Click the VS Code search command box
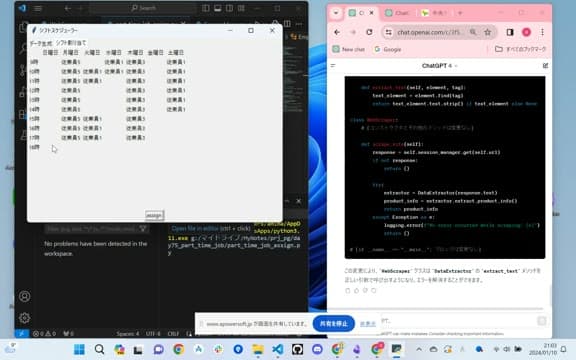The height and width of the screenshot is (360, 576). (143, 8)
